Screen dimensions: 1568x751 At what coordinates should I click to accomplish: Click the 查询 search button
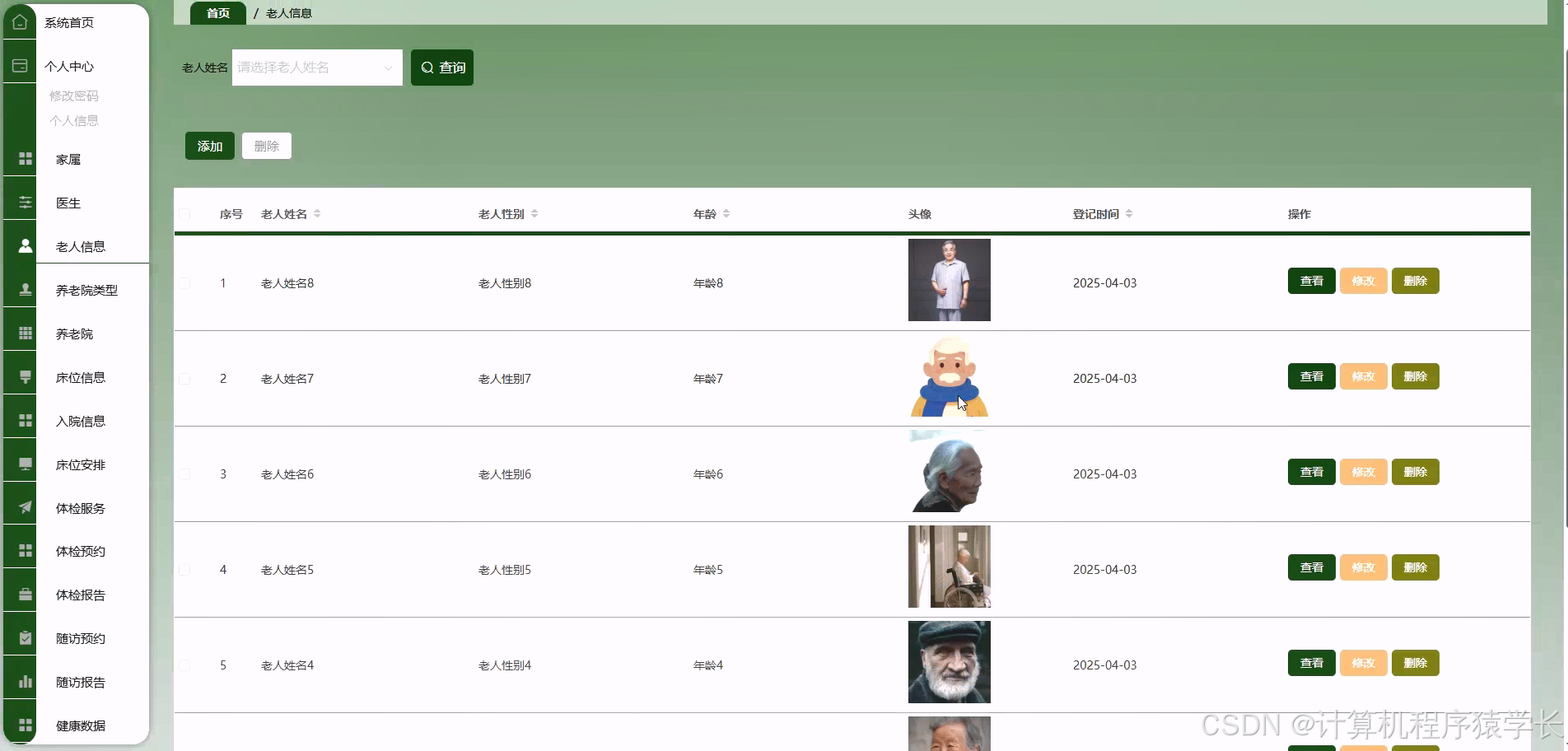(x=442, y=68)
